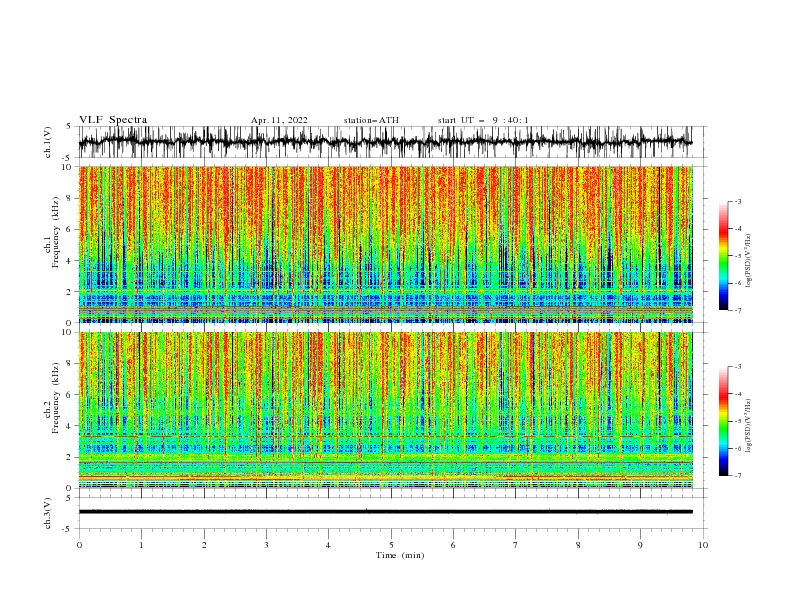Screen dimensions: 792x612
Task: Click the ch.2 PSD color bar
Action: click(723, 421)
